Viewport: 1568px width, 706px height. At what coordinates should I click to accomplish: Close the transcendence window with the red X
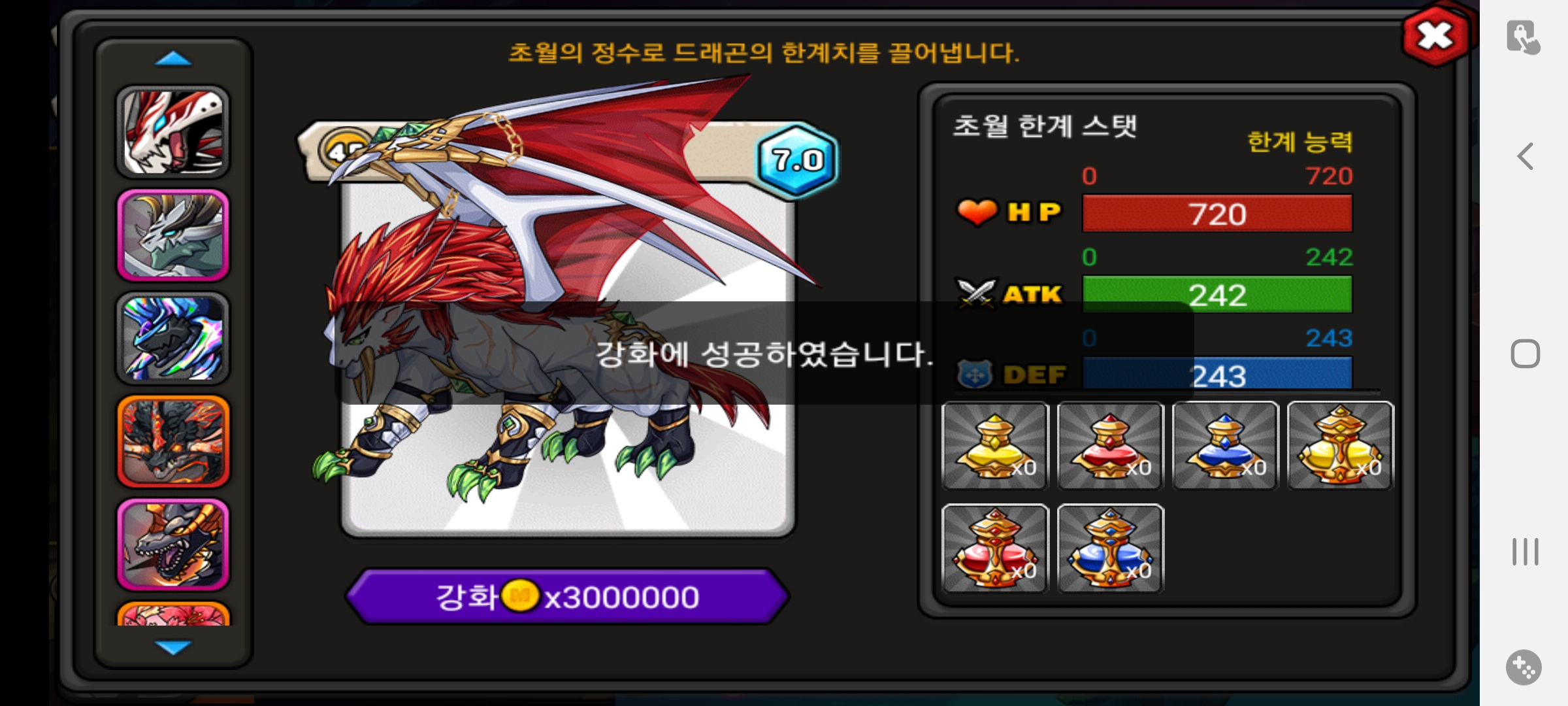(1435, 36)
